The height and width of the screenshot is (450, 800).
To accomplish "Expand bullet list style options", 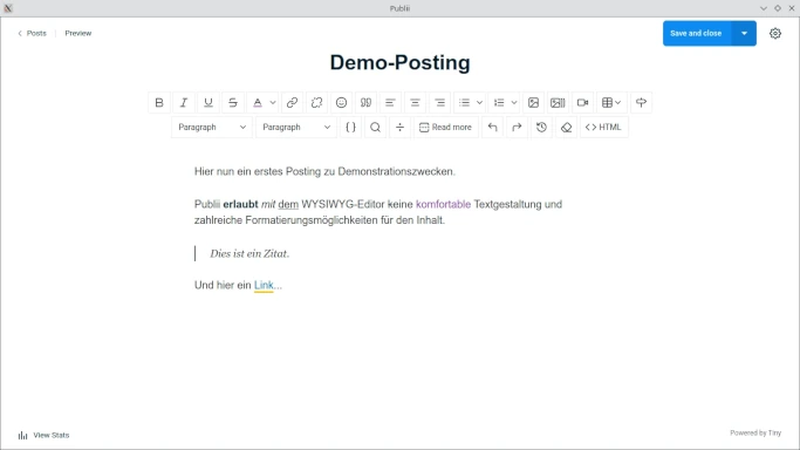I will [480, 103].
